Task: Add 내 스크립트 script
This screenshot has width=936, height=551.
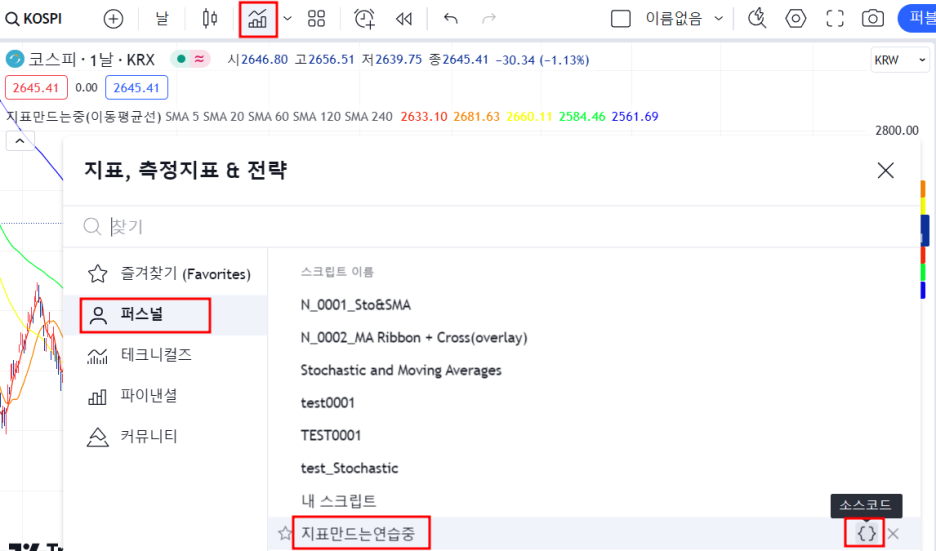Action: [x=338, y=501]
